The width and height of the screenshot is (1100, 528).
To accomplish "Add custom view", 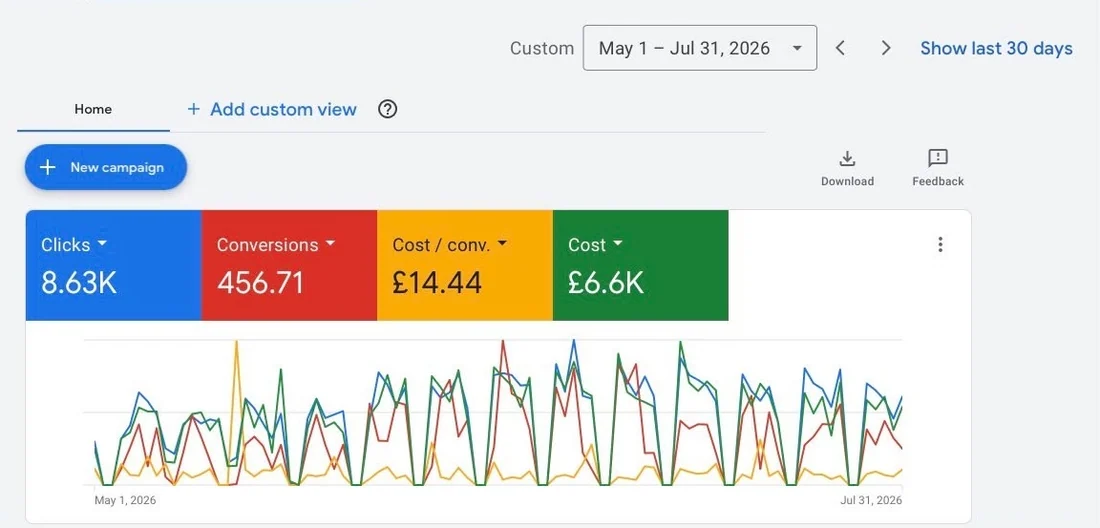I will coord(271,109).
